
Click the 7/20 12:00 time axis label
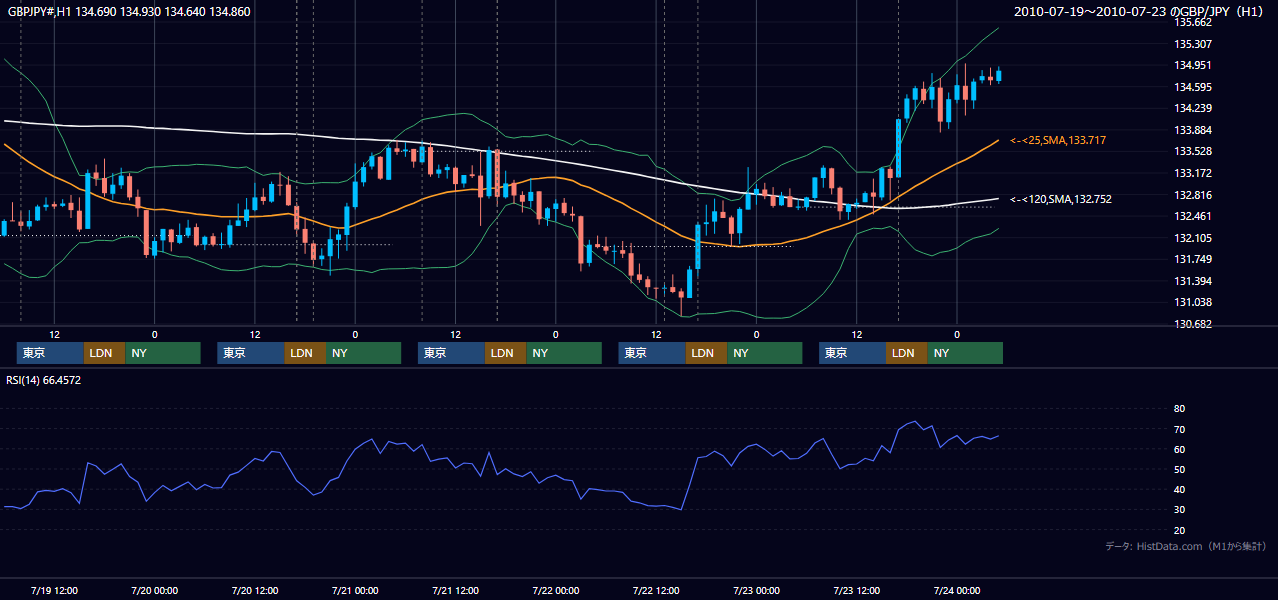255,590
